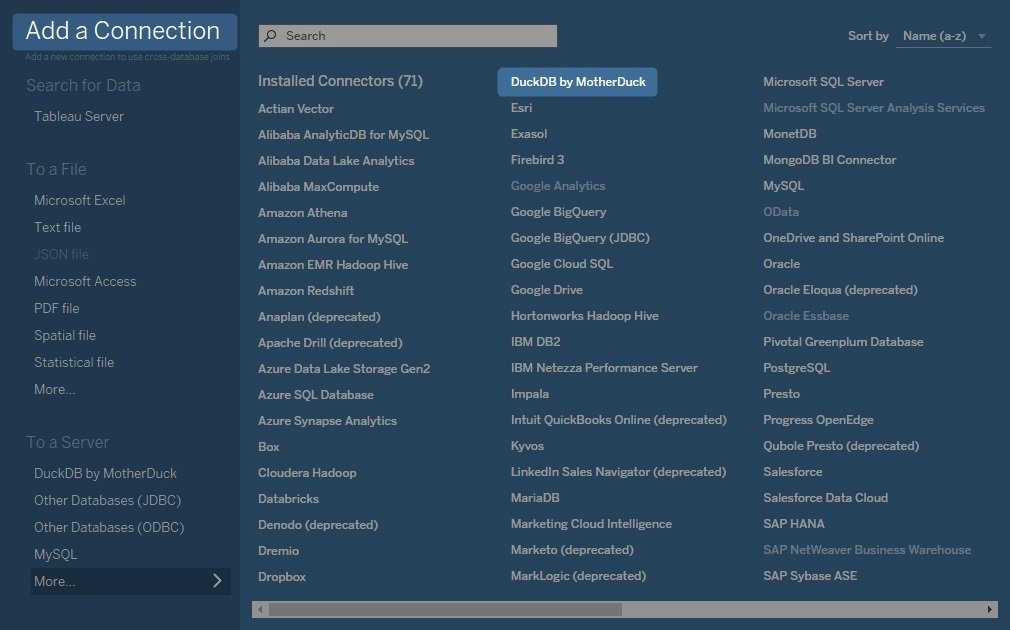The width and height of the screenshot is (1010, 630).
Task: Click the scrollbar left arrow
Action: [260, 609]
